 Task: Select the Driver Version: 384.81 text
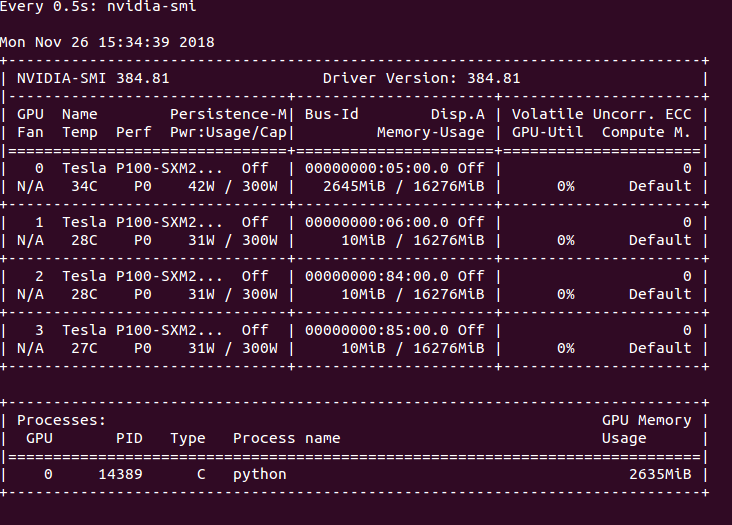[x=421, y=78]
